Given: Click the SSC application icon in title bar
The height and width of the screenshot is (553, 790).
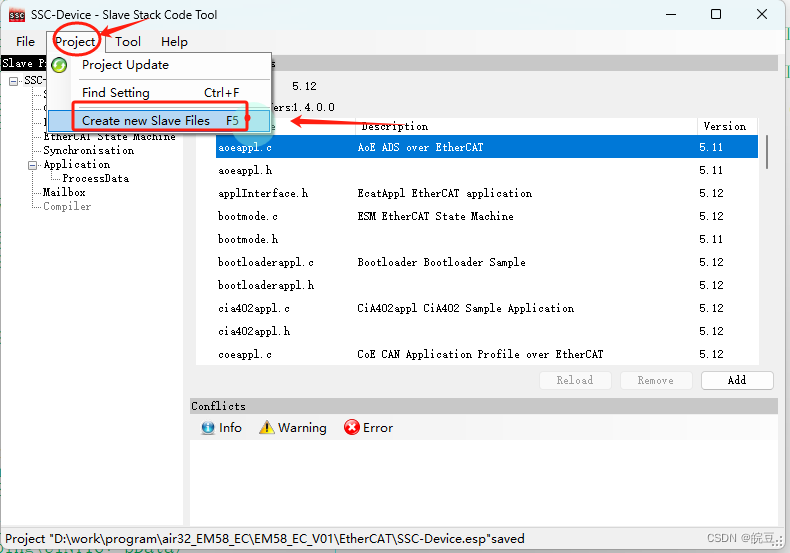Looking at the screenshot, I should pos(17,15).
